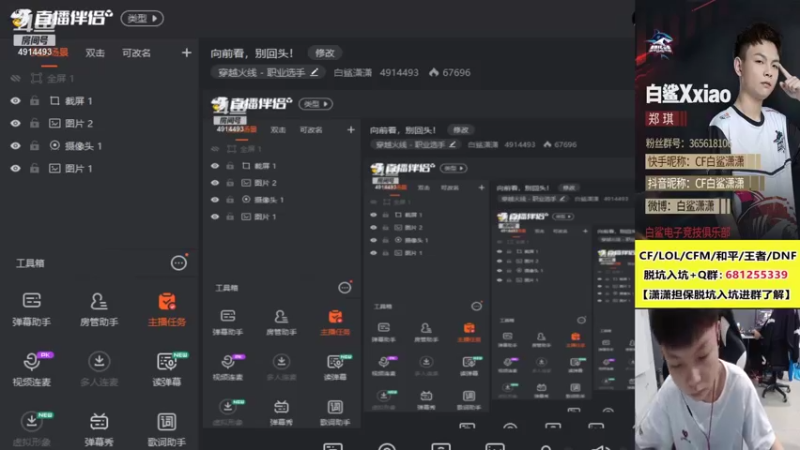The height and width of the screenshot is (450, 800).
Task: Toggle the lock on the 图片 1 source
Action: 34,168
